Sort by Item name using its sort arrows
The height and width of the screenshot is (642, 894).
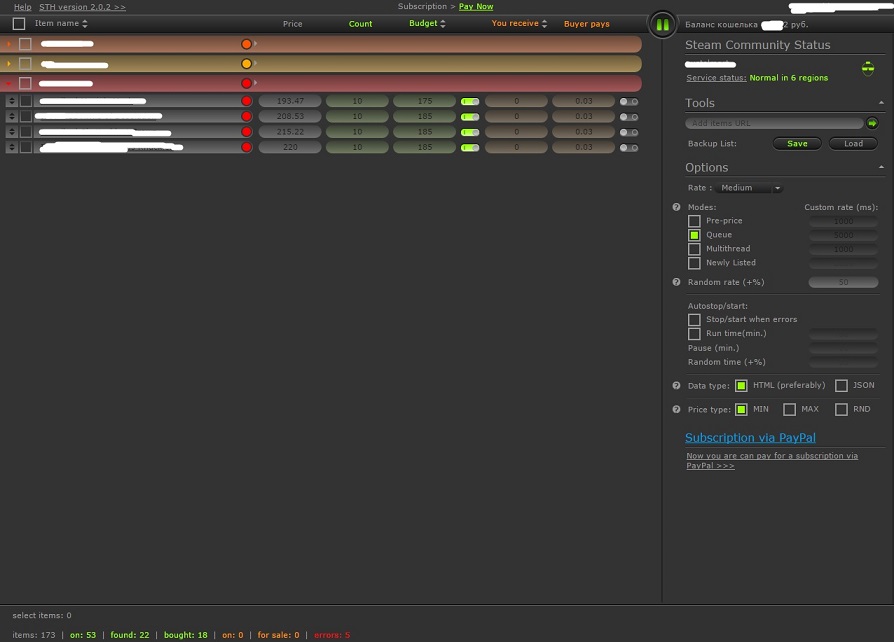85,23
